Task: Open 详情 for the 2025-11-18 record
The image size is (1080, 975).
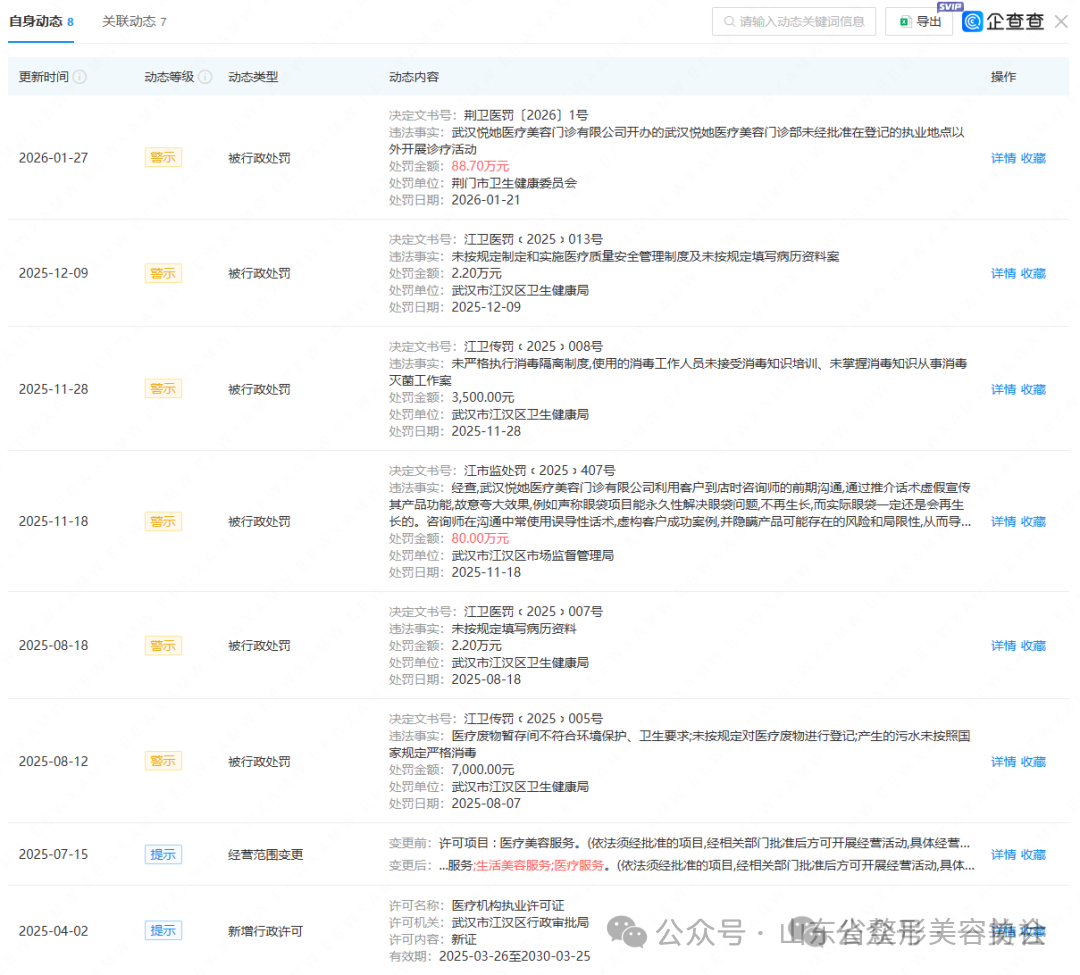Action: coord(1003,522)
